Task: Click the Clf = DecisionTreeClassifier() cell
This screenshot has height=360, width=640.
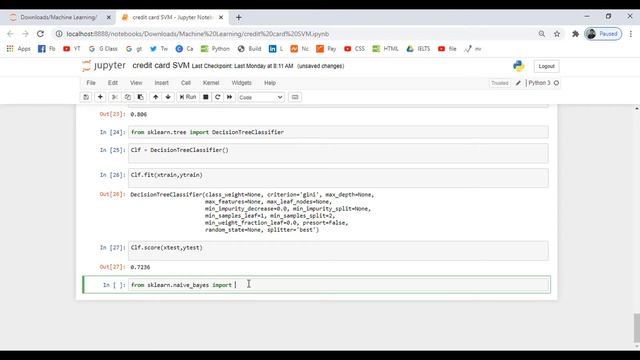Action: coord(338,153)
